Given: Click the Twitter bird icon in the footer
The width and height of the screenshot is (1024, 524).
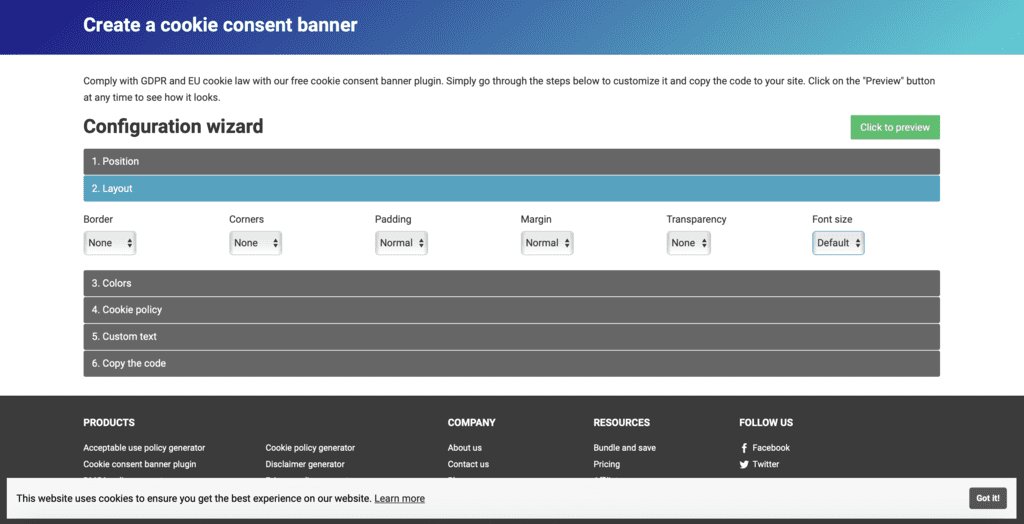Looking at the screenshot, I should pyautogui.click(x=744, y=465).
